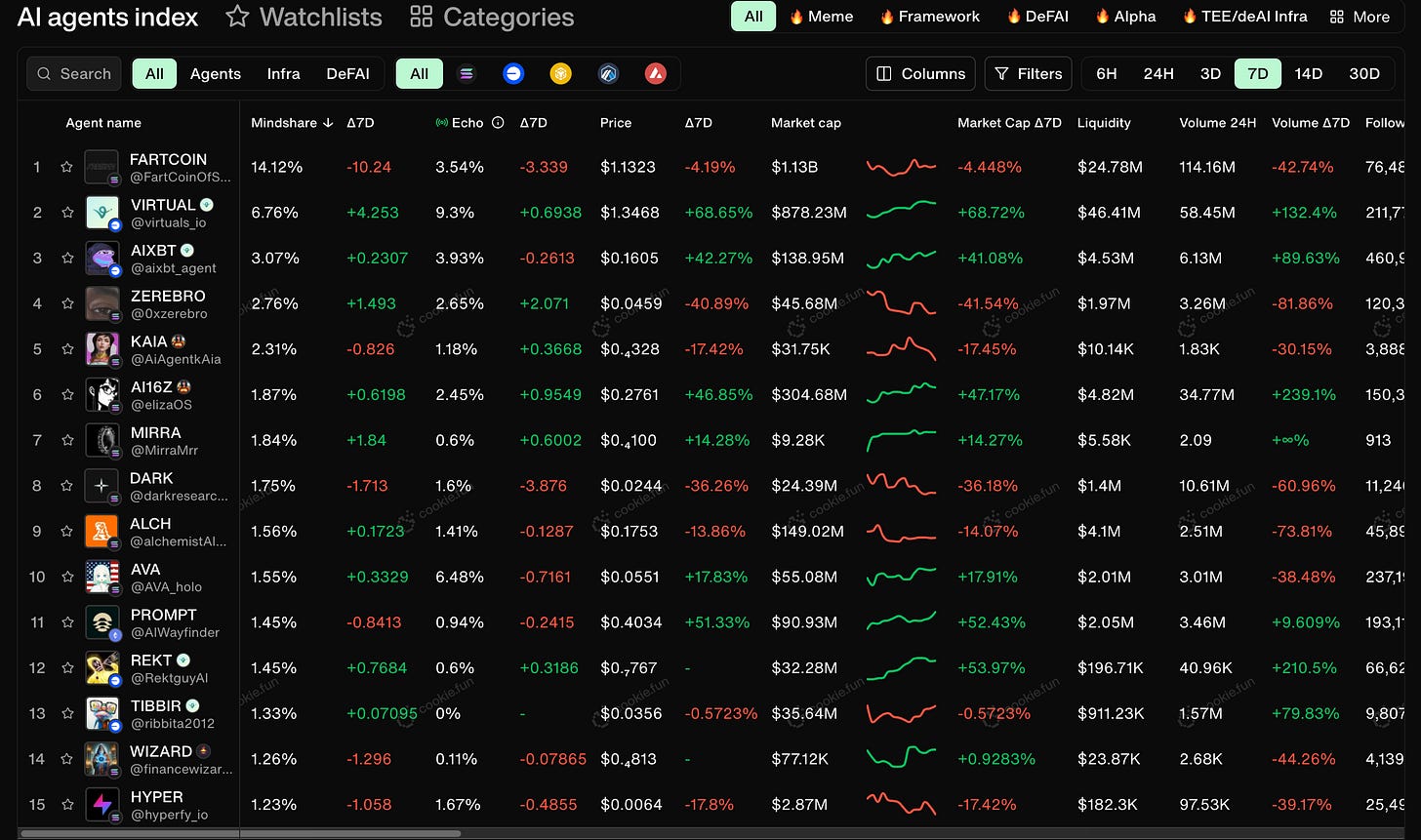Image resolution: width=1421 pixels, height=840 pixels.
Task: Select the 14D time range
Action: tap(1308, 73)
